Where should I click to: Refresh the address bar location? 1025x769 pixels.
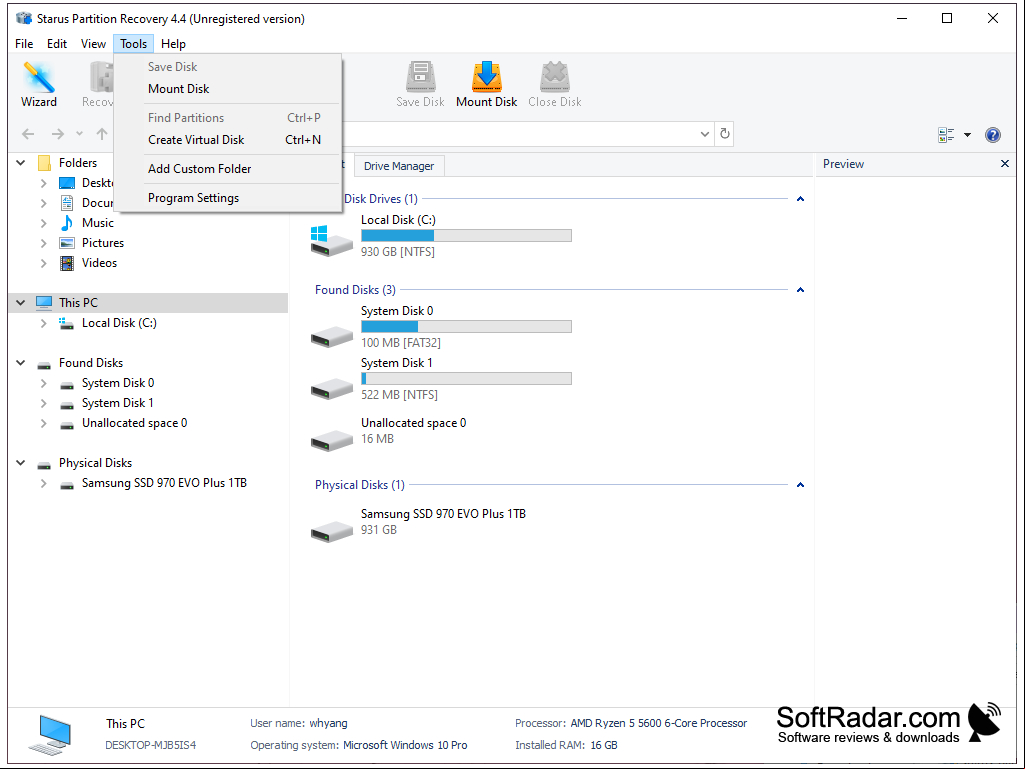724,133
